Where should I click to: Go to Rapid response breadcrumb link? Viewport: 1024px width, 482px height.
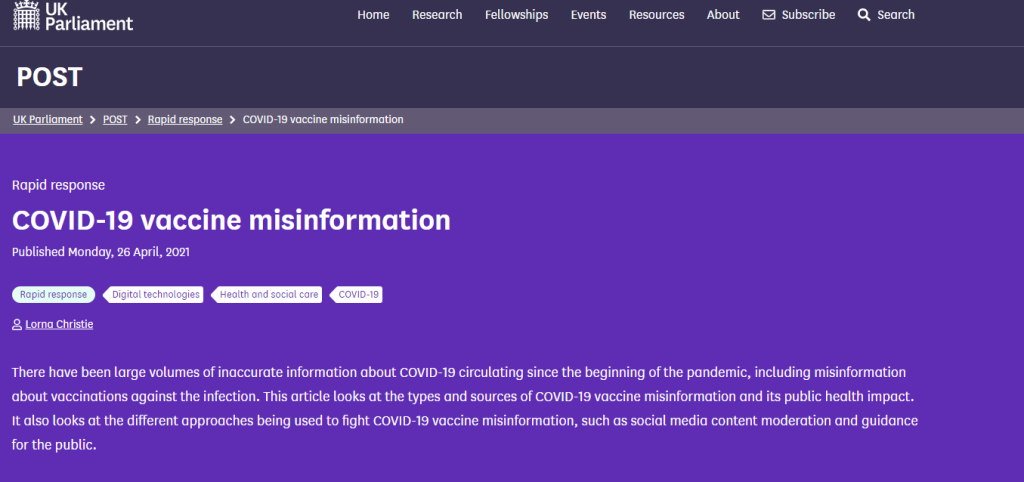click(x=185, y=120)
